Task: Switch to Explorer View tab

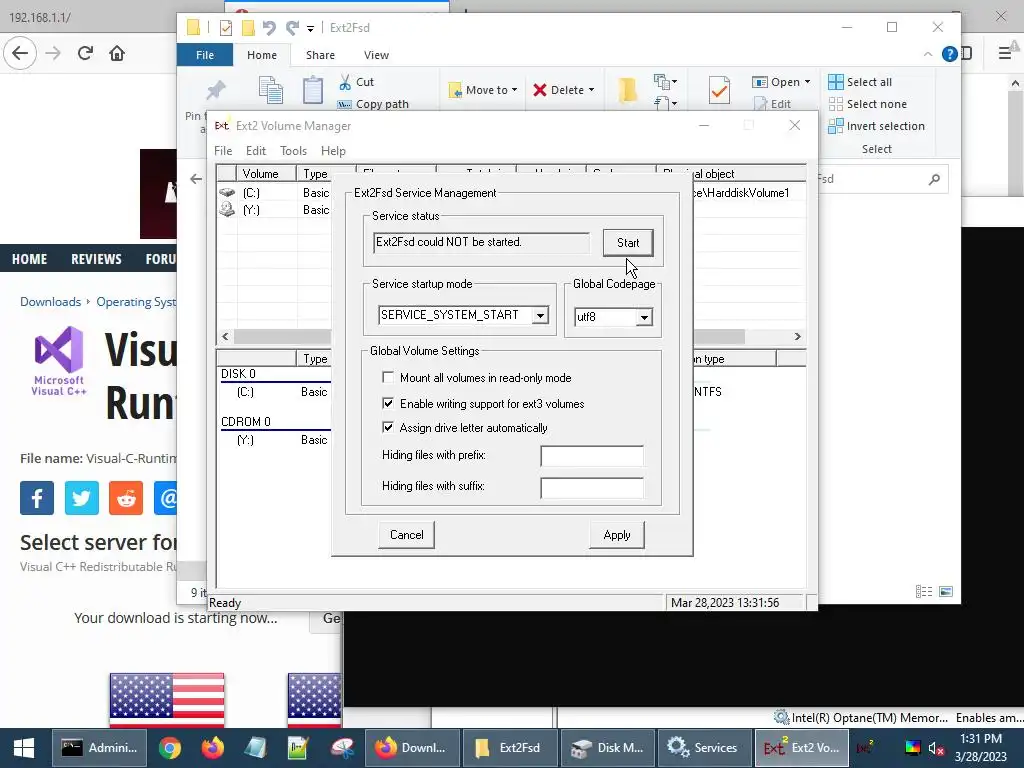Action: click(x=376, y=55)
